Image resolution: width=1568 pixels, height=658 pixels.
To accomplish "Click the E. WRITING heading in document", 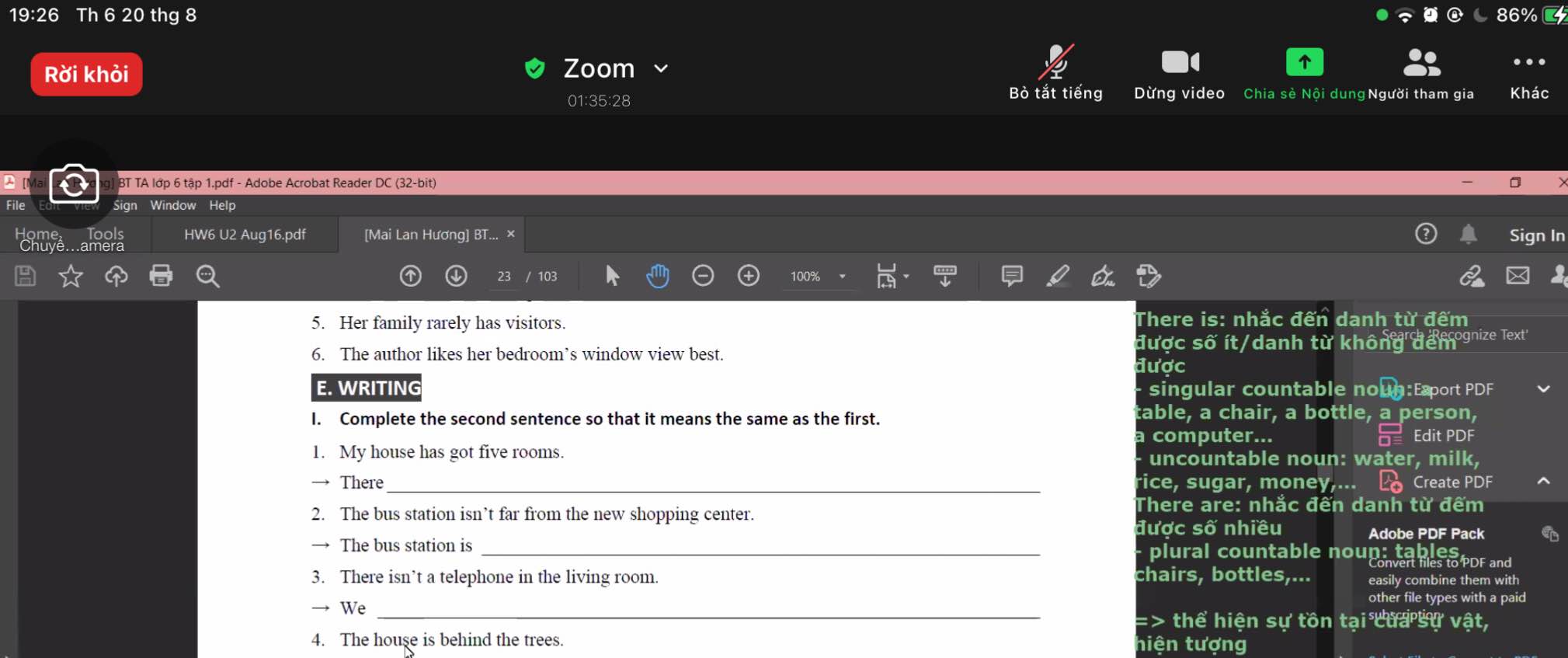I will [367, 388].
